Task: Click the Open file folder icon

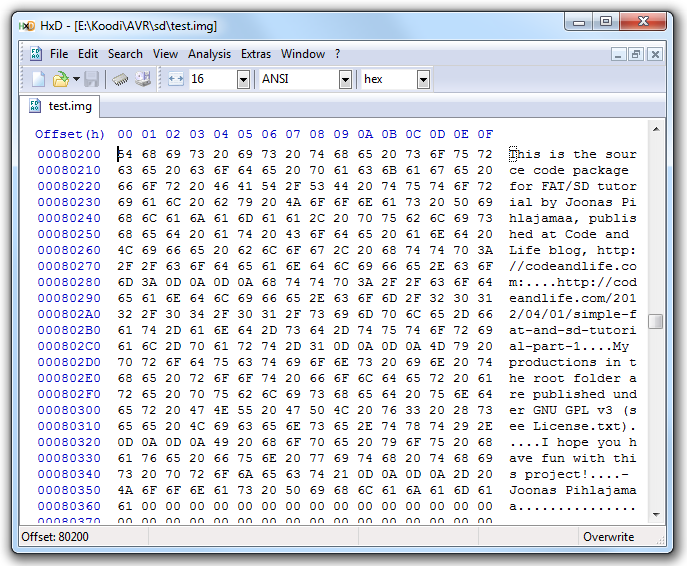Action: [60, 79]
